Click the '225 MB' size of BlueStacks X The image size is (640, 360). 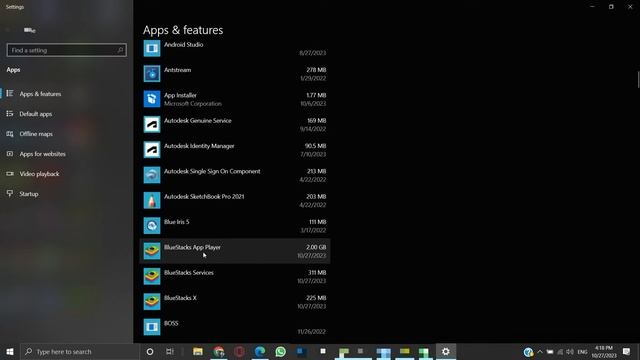click(x=316, y=298)
